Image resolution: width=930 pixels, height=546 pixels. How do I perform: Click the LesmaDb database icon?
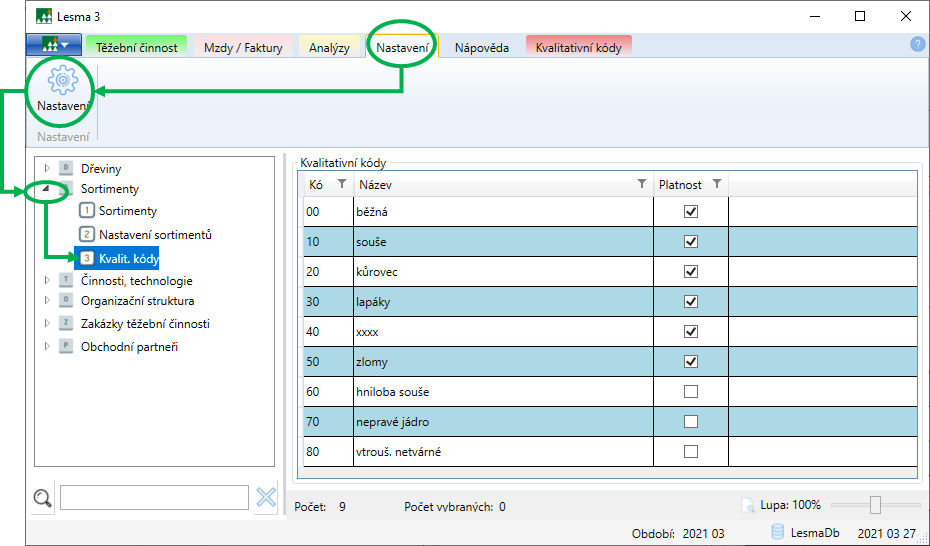[777, 531]
